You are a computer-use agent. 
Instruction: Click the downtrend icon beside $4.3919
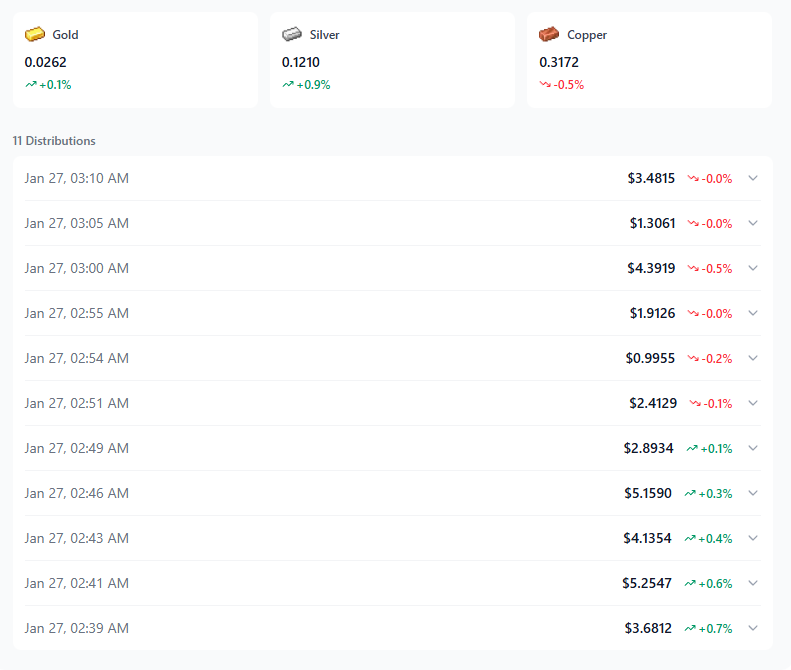pyautogui.click(x=693, y=268)
